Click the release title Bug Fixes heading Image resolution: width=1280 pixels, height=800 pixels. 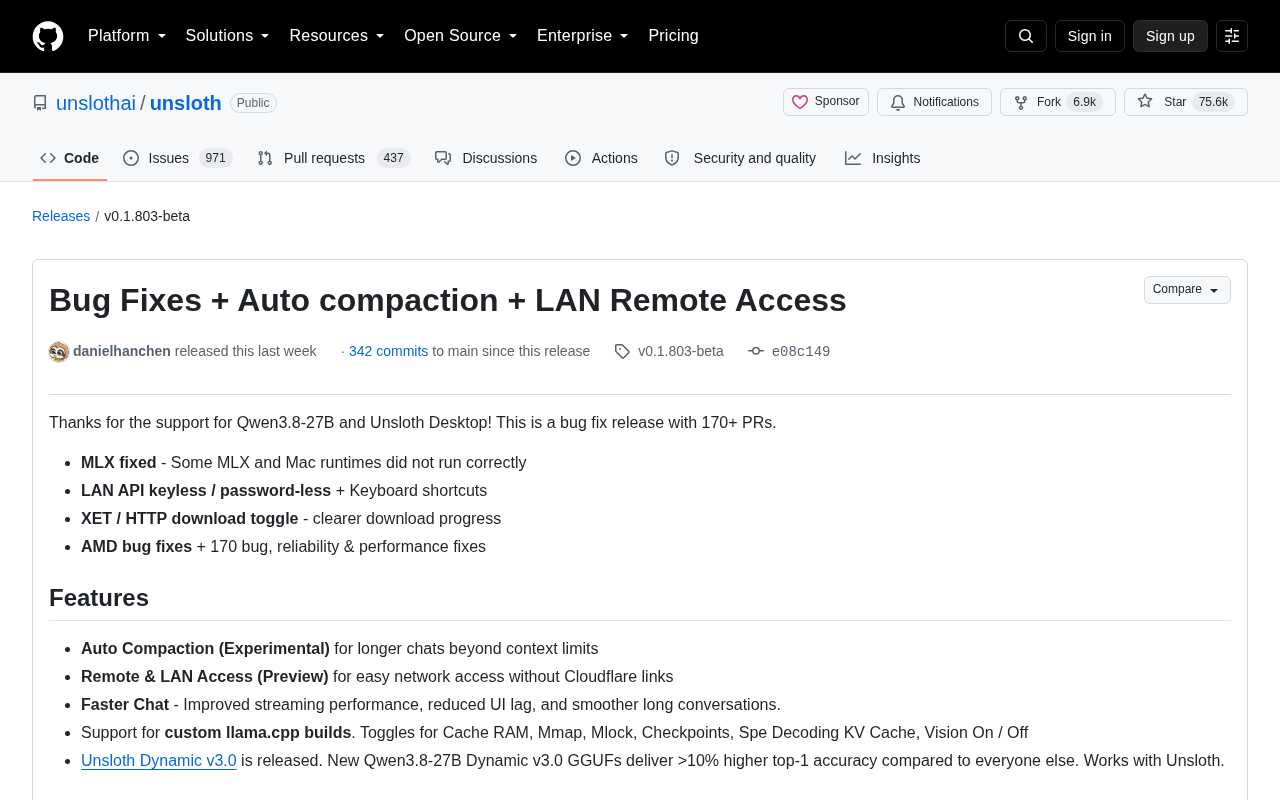[448, 300]
